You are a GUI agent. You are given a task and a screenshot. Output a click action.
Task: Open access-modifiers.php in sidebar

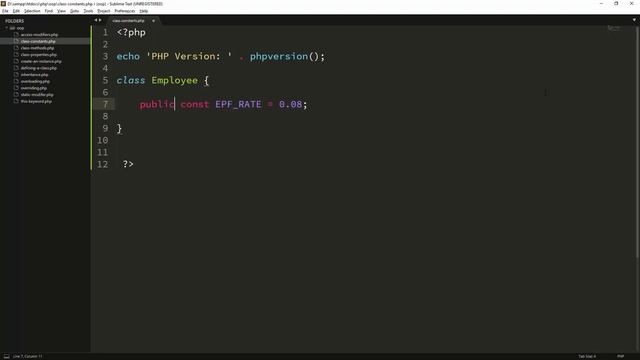39,35
